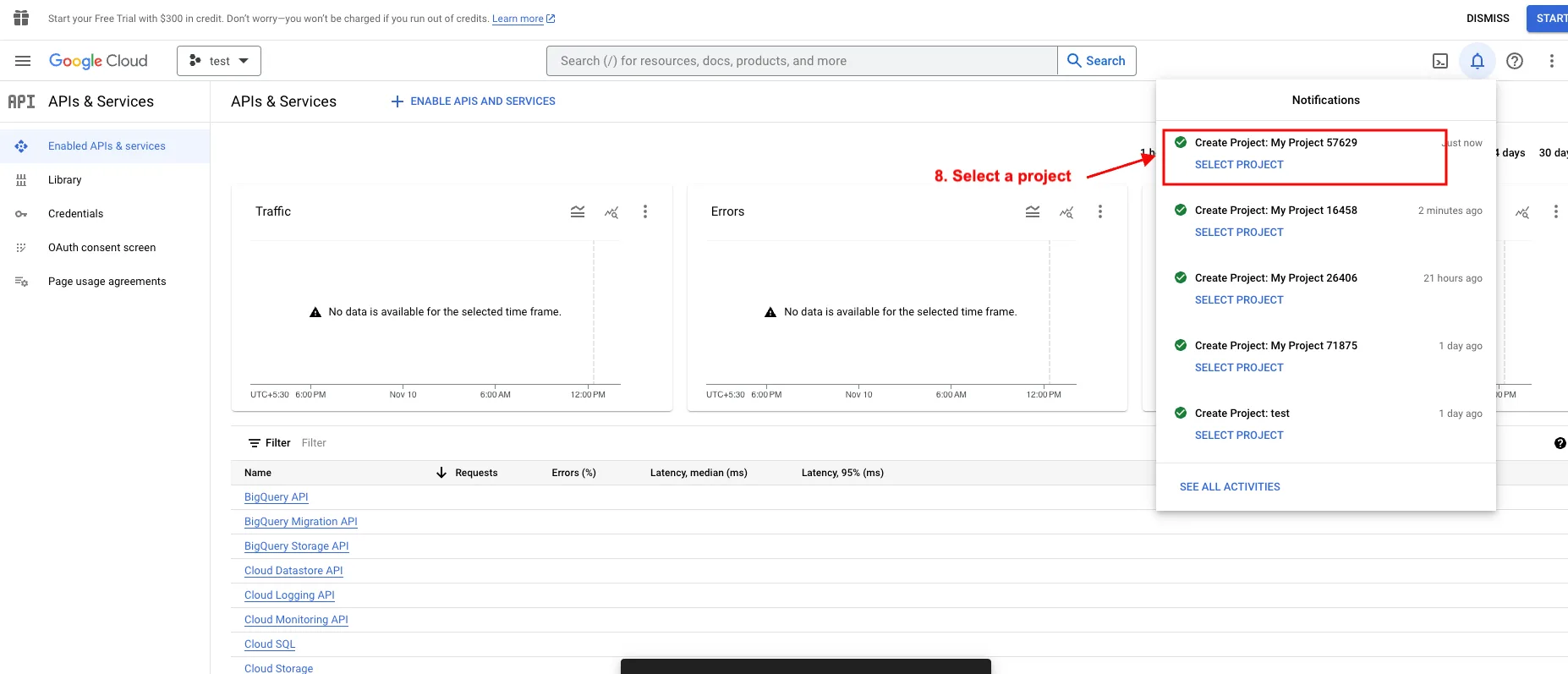This screenshot has width=1568, height=674.
Task: Activate Cloud Shell terminal icon
Action: pyautogui.click(x=1440, y=61)
